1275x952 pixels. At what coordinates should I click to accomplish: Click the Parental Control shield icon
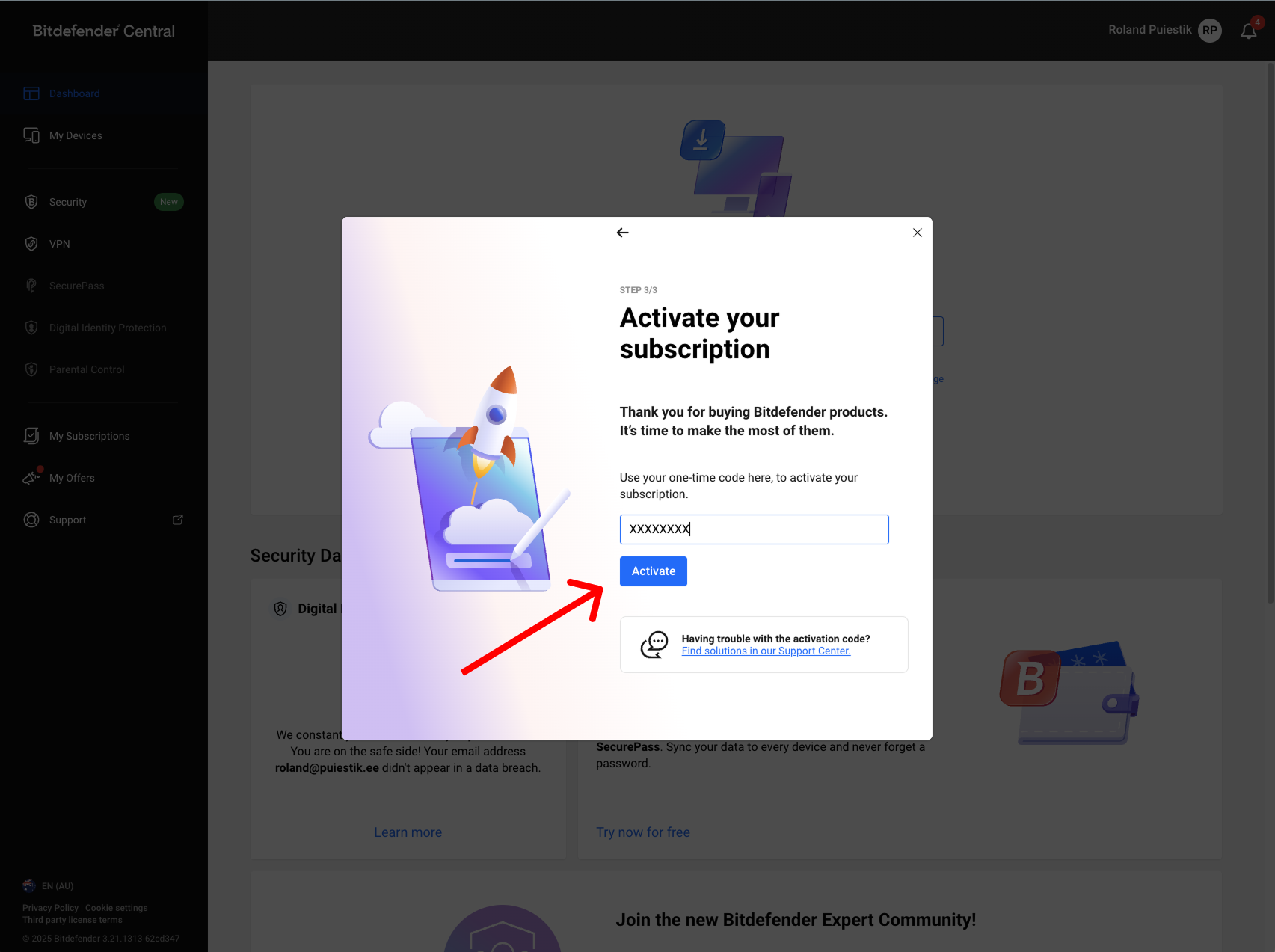31,369
